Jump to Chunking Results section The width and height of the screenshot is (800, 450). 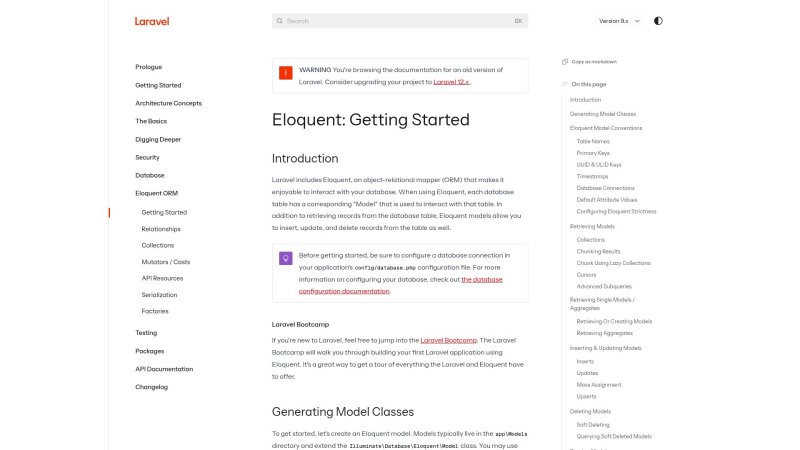[598, 252]
